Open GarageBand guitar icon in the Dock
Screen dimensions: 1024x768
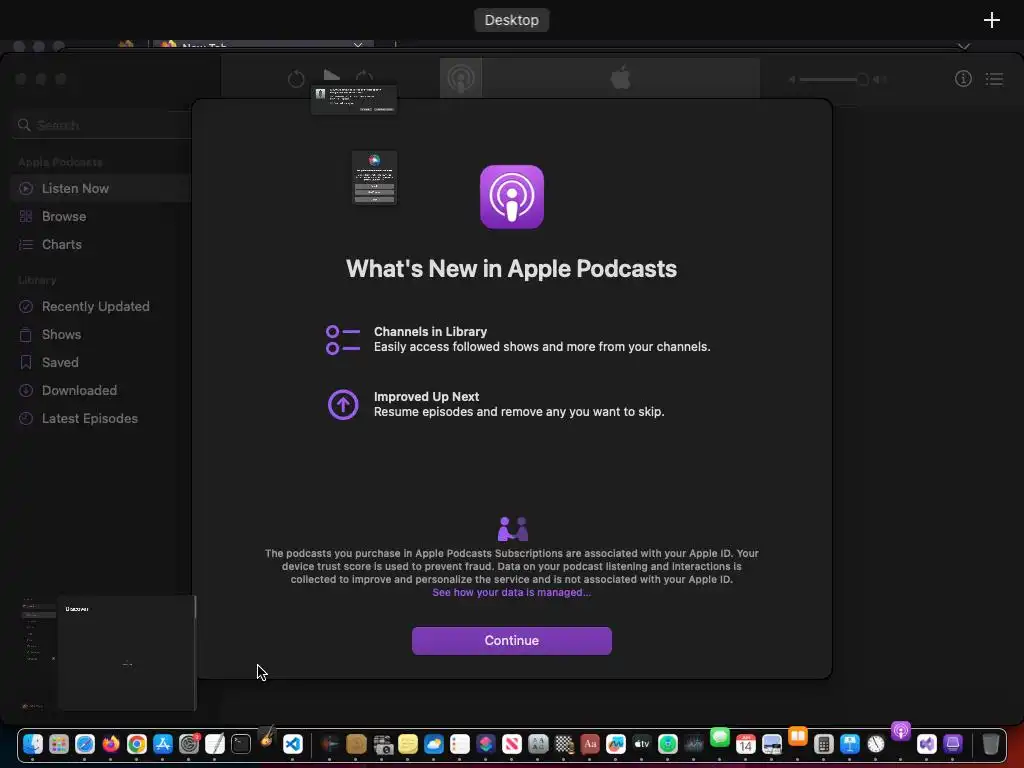coord(267,736)
